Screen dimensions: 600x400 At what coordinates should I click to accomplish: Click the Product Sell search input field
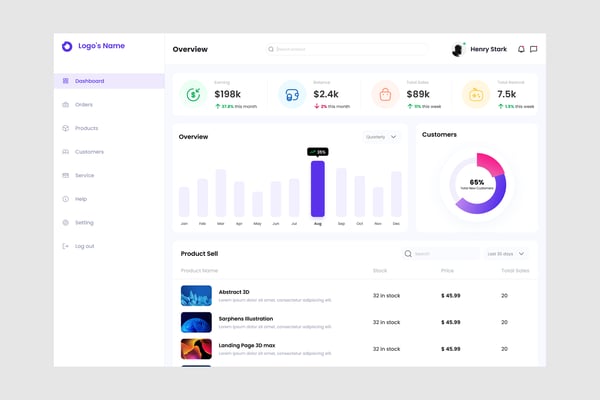440,254
